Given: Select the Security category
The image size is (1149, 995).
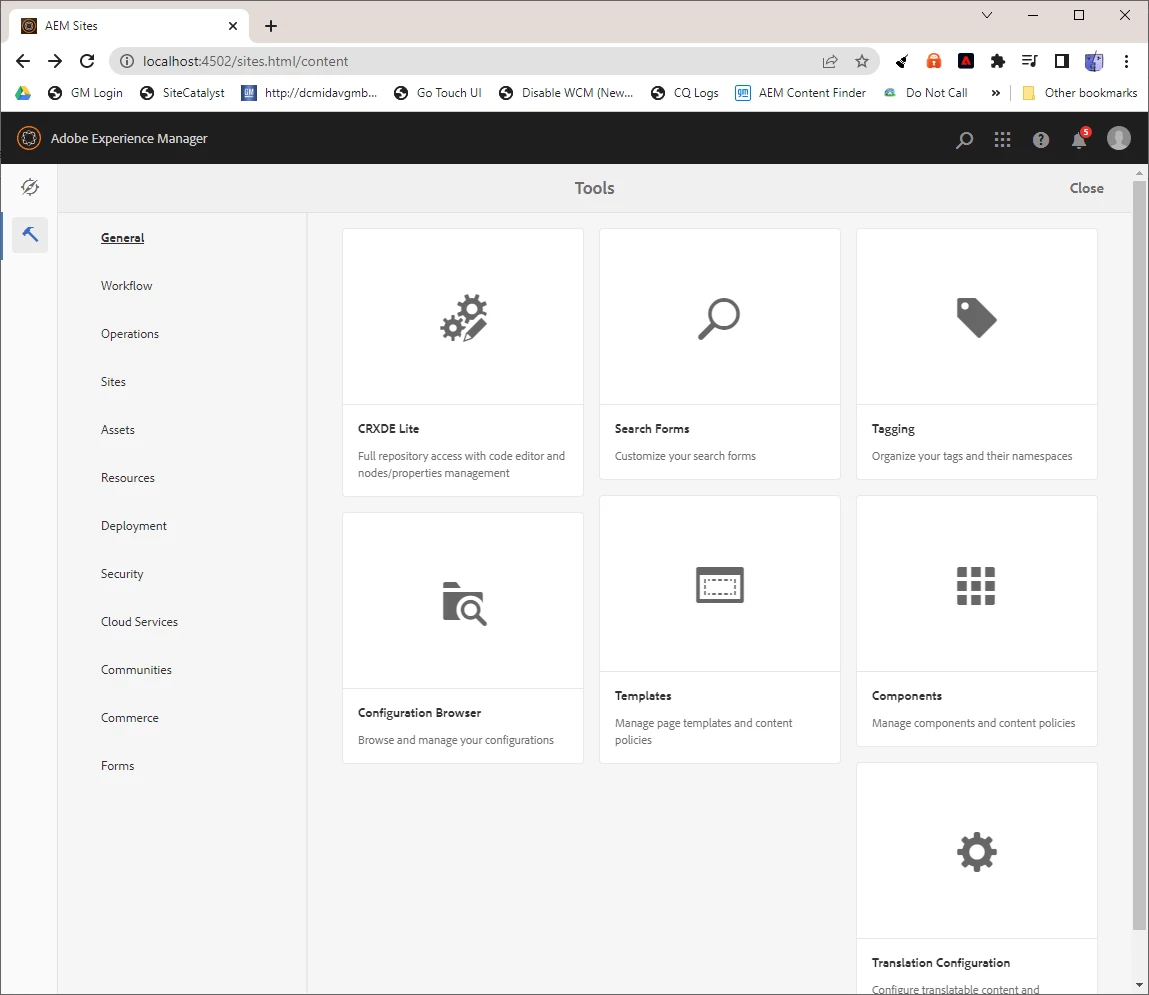Looking at the screenshot, I should click(122, 574).
